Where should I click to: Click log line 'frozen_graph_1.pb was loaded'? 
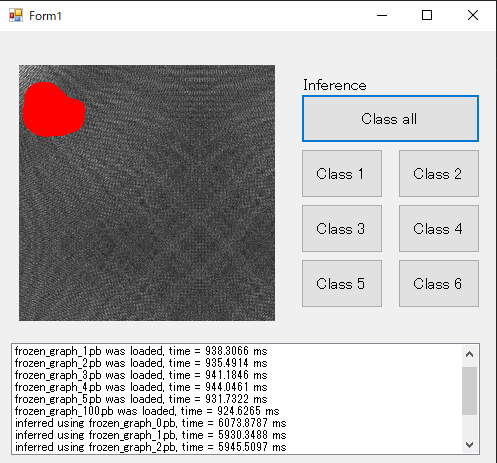click(141, 351)
